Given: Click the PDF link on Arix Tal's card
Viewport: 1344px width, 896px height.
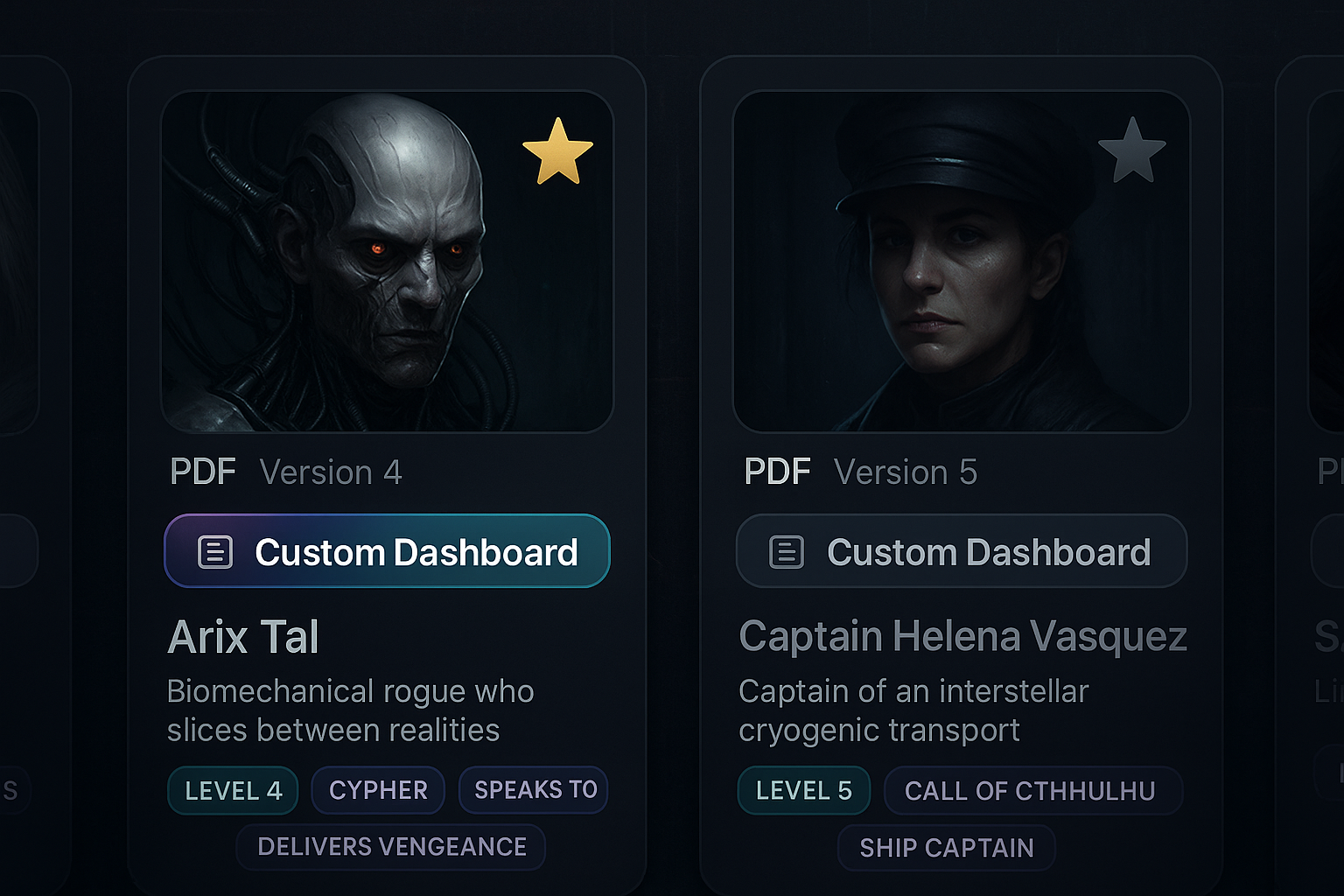Looking at the screenshot, I should (203, 472).
